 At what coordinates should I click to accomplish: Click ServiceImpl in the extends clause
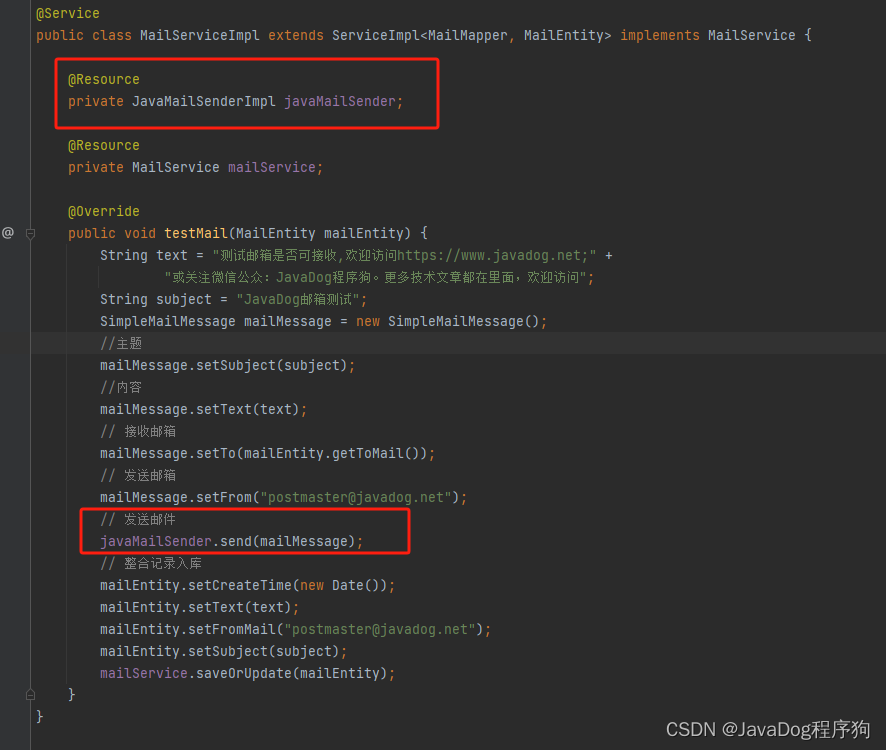click(376, 35)
